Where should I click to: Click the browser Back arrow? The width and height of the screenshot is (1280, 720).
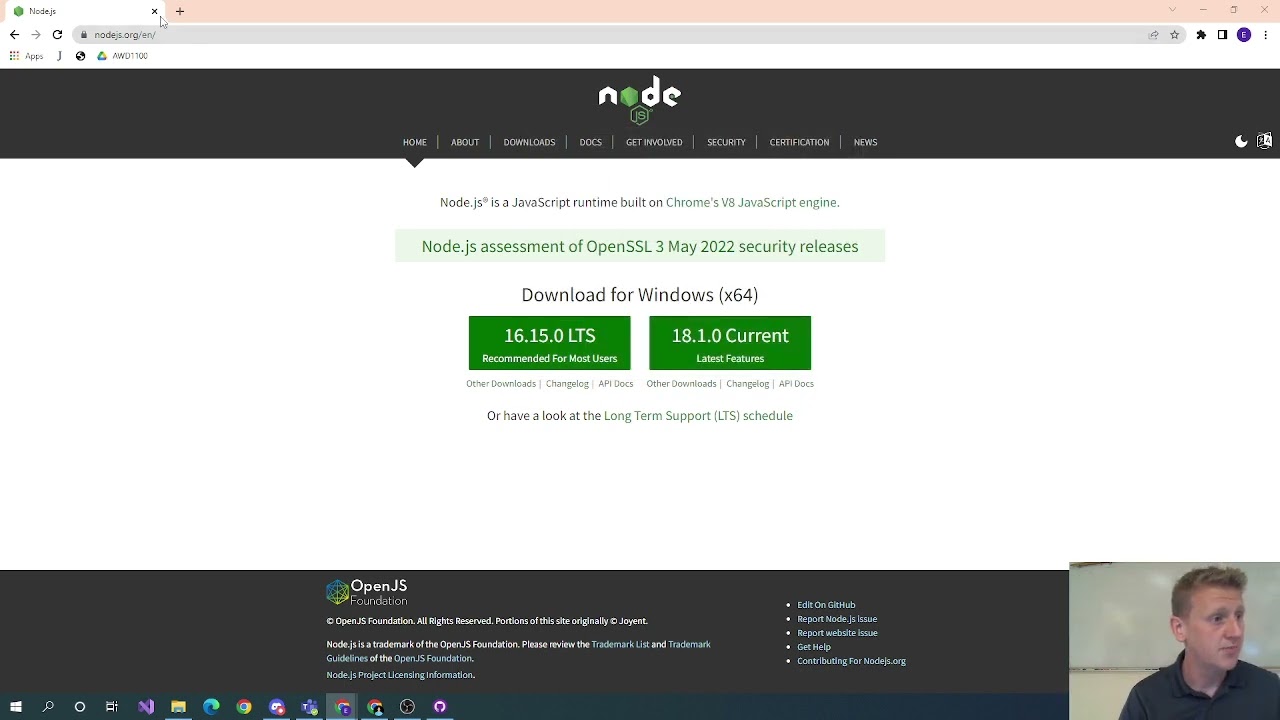click(x=14, y=35)
